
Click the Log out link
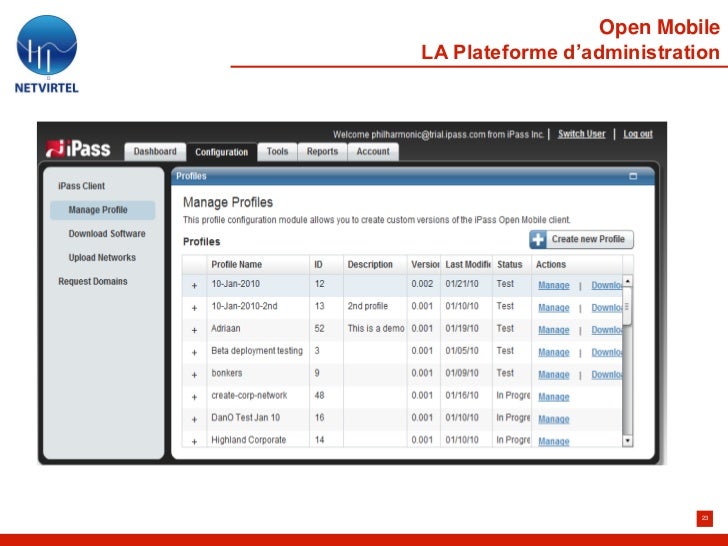pos(638,134)
